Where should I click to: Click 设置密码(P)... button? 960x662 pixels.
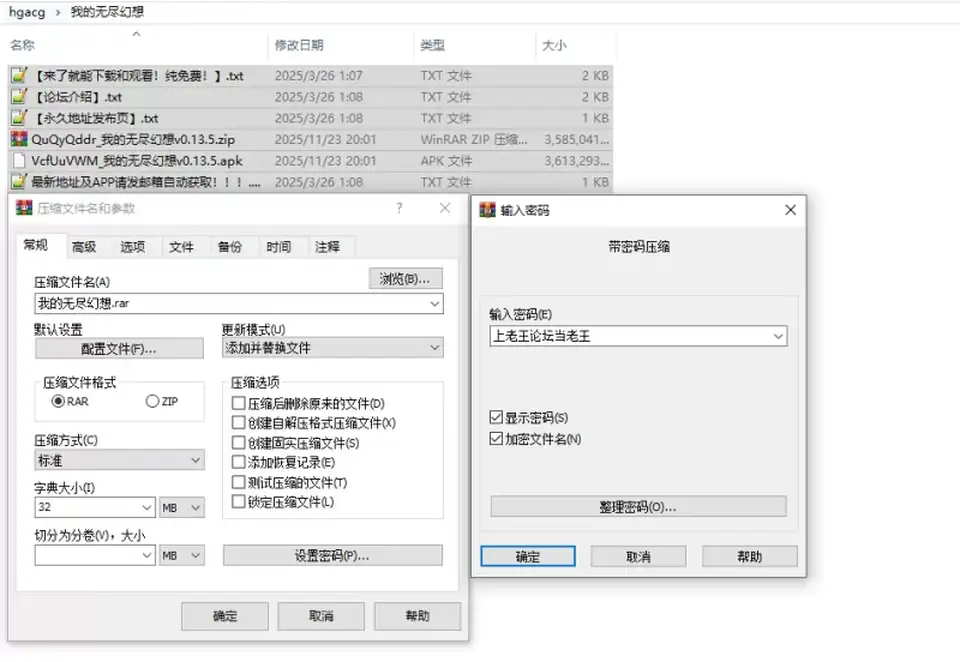point(332,555)
